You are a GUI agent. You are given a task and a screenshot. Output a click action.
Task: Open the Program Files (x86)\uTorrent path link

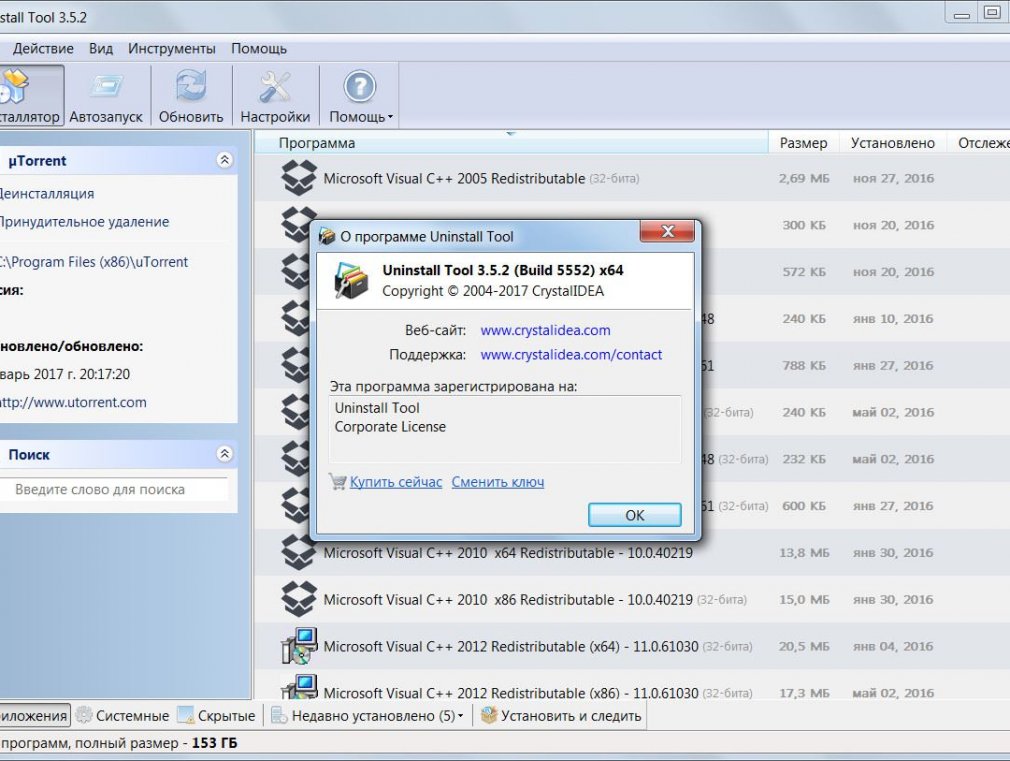[x=93, y=262]
